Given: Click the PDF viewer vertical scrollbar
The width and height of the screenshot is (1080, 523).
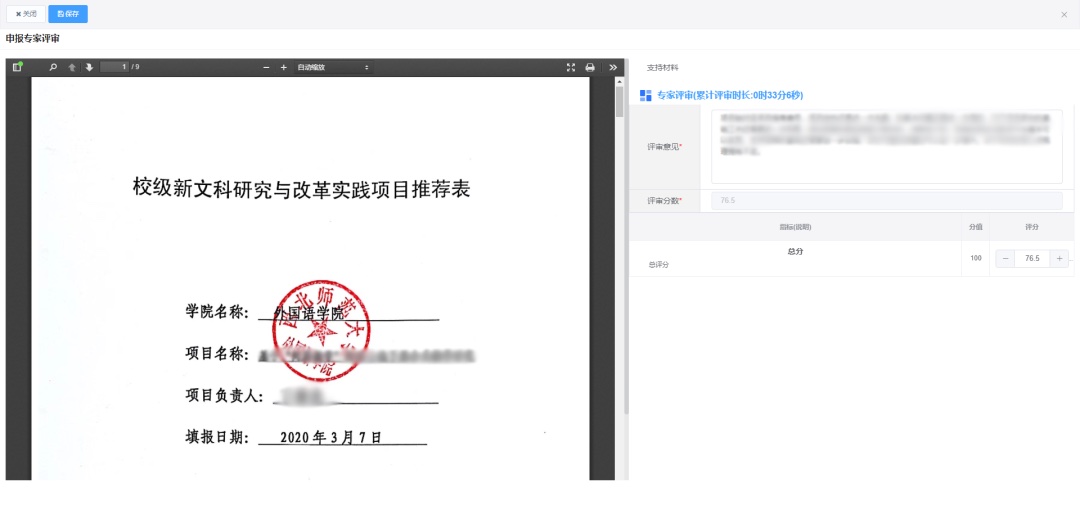Looking at the screenshot, I should (x=620, y=250).
